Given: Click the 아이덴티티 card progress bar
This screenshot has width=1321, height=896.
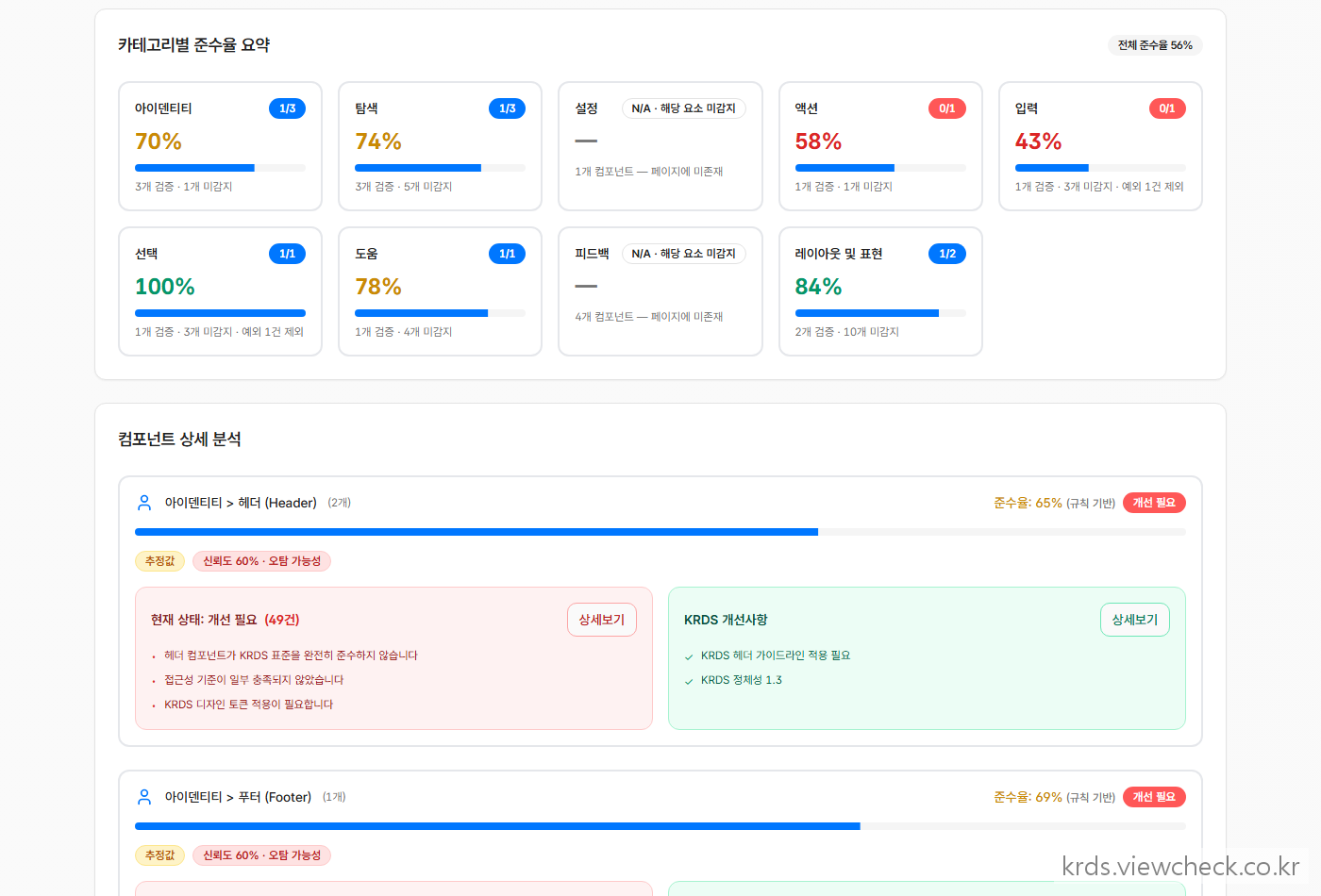Looking at the screenshot, I should pos(220,168).
